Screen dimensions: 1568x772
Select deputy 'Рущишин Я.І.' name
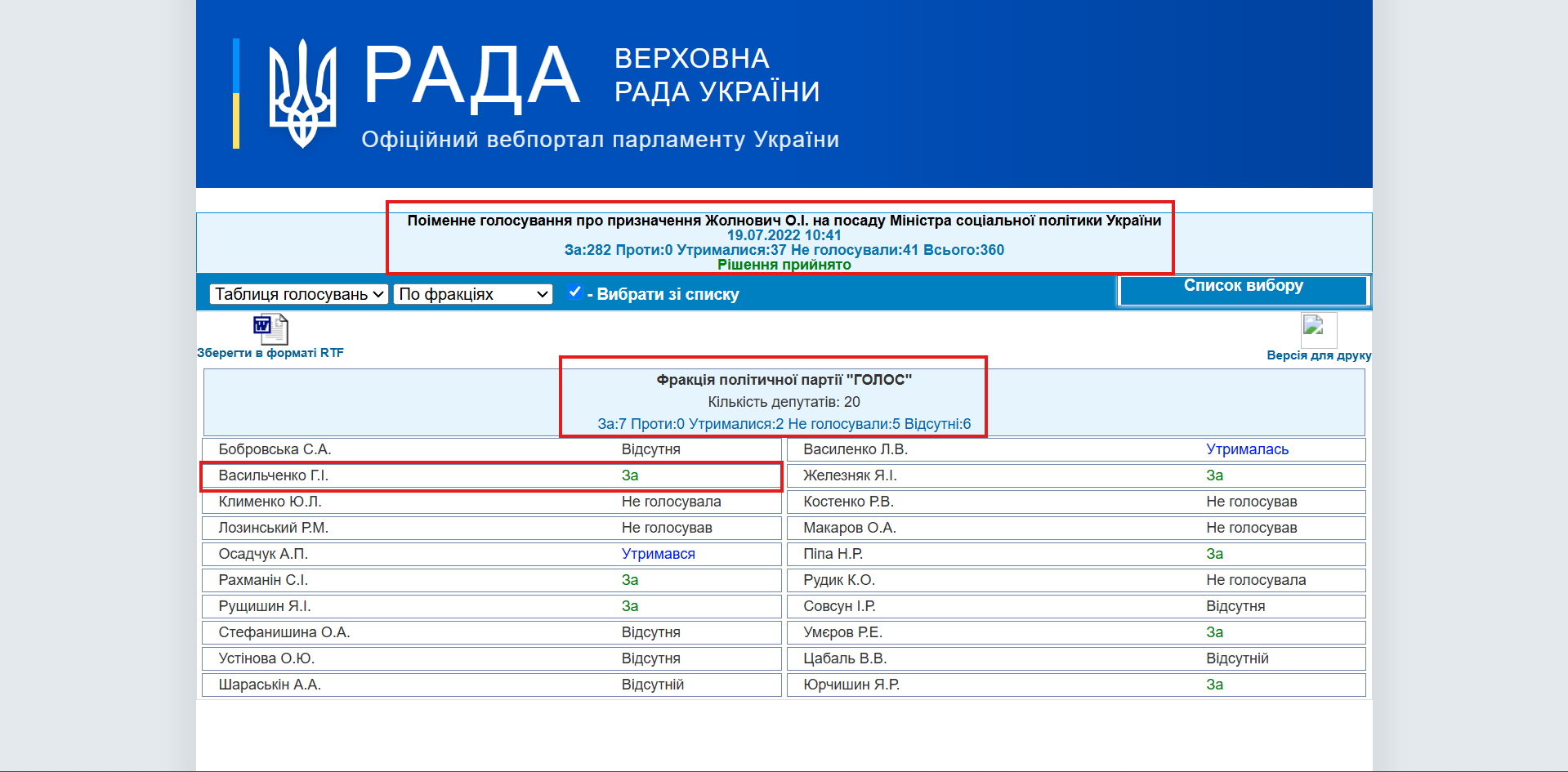coord(265,606)
